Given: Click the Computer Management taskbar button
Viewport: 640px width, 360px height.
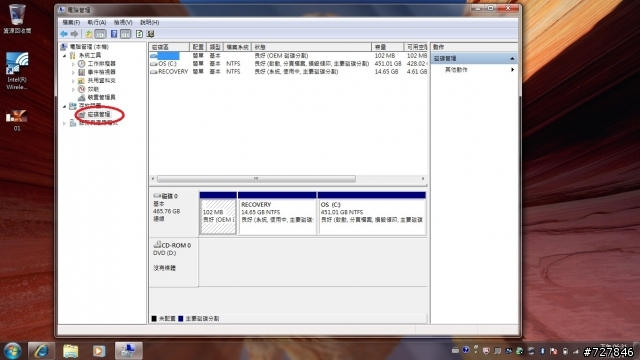Looking at the screenshot, I should [129, 351].
